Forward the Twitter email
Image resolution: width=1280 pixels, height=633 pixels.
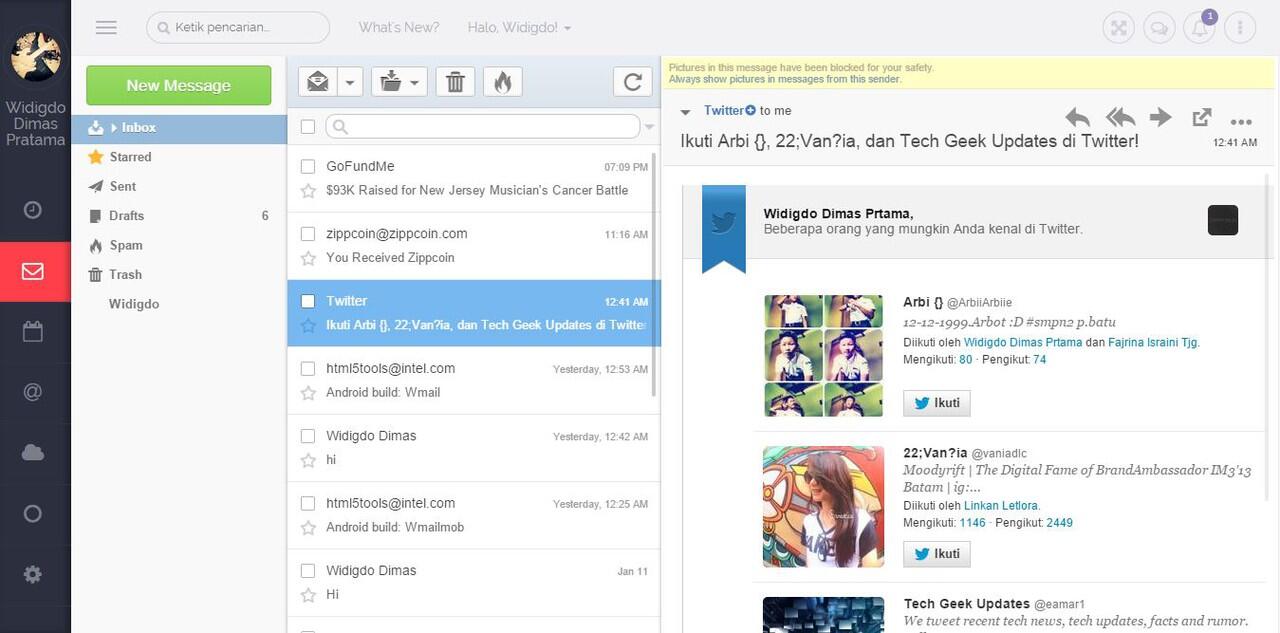click(x=1160, y=117)
